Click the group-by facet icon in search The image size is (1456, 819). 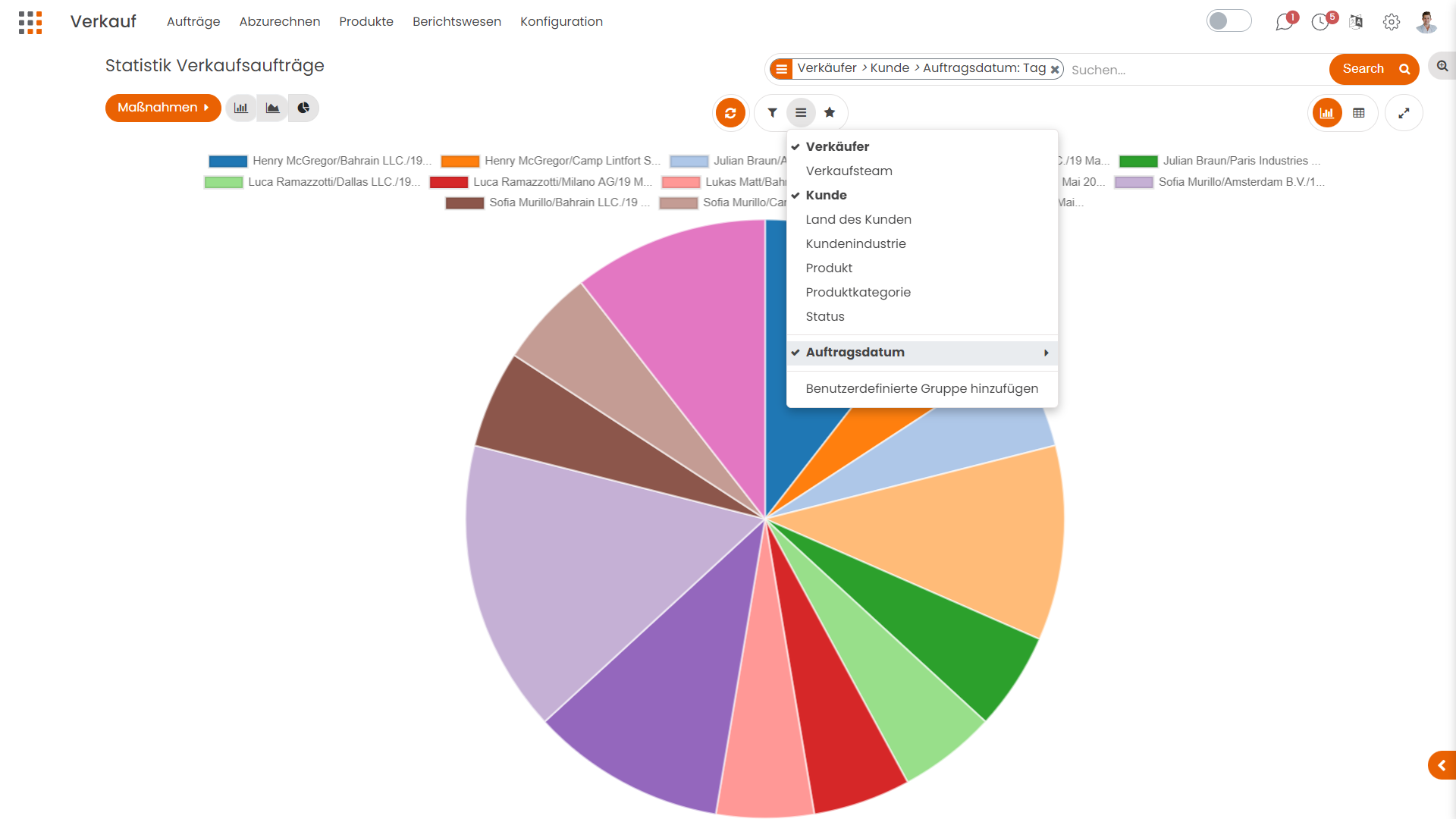click(781, 69)
